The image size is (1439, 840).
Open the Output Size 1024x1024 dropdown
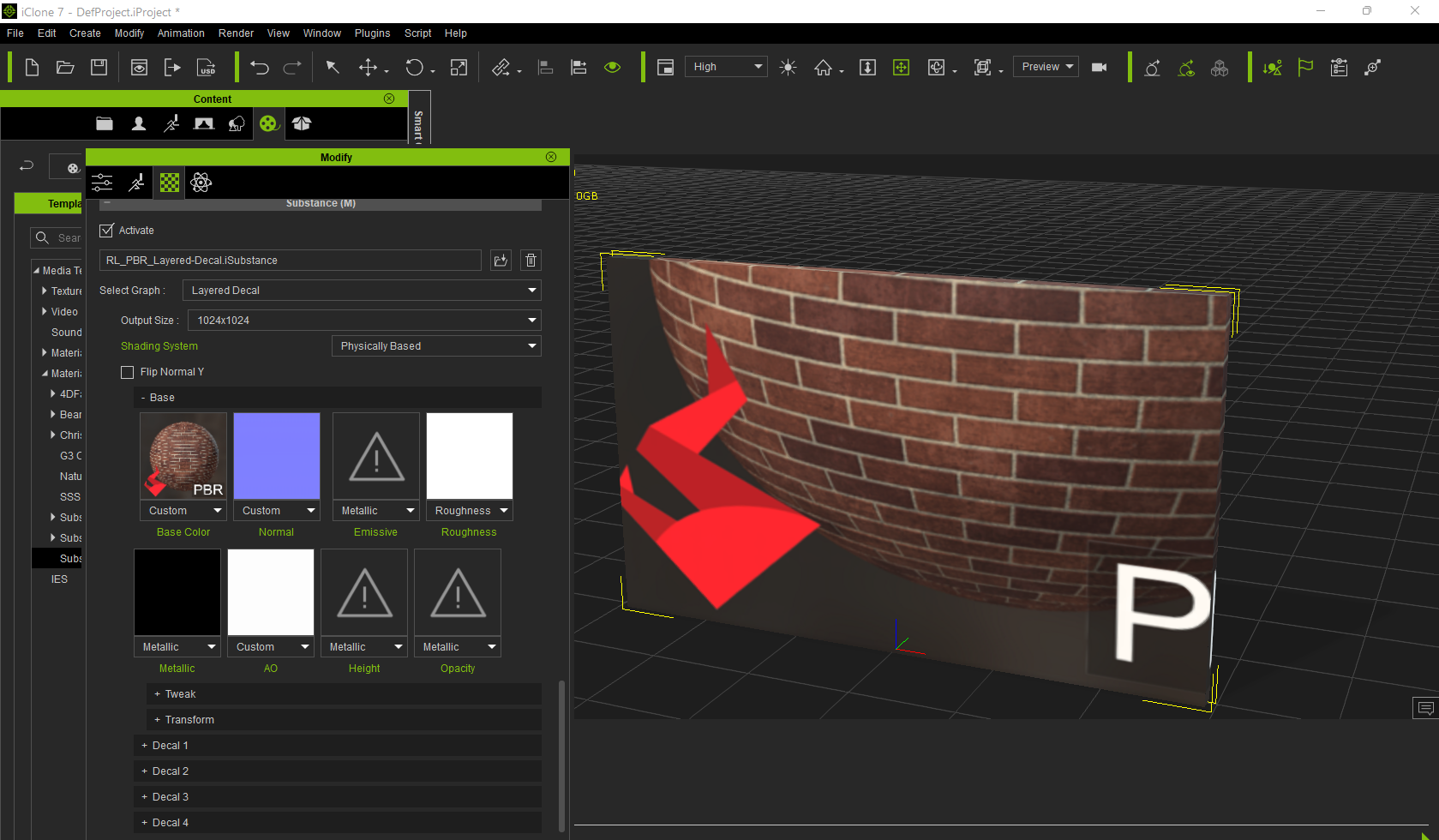(x=365, y=320)
